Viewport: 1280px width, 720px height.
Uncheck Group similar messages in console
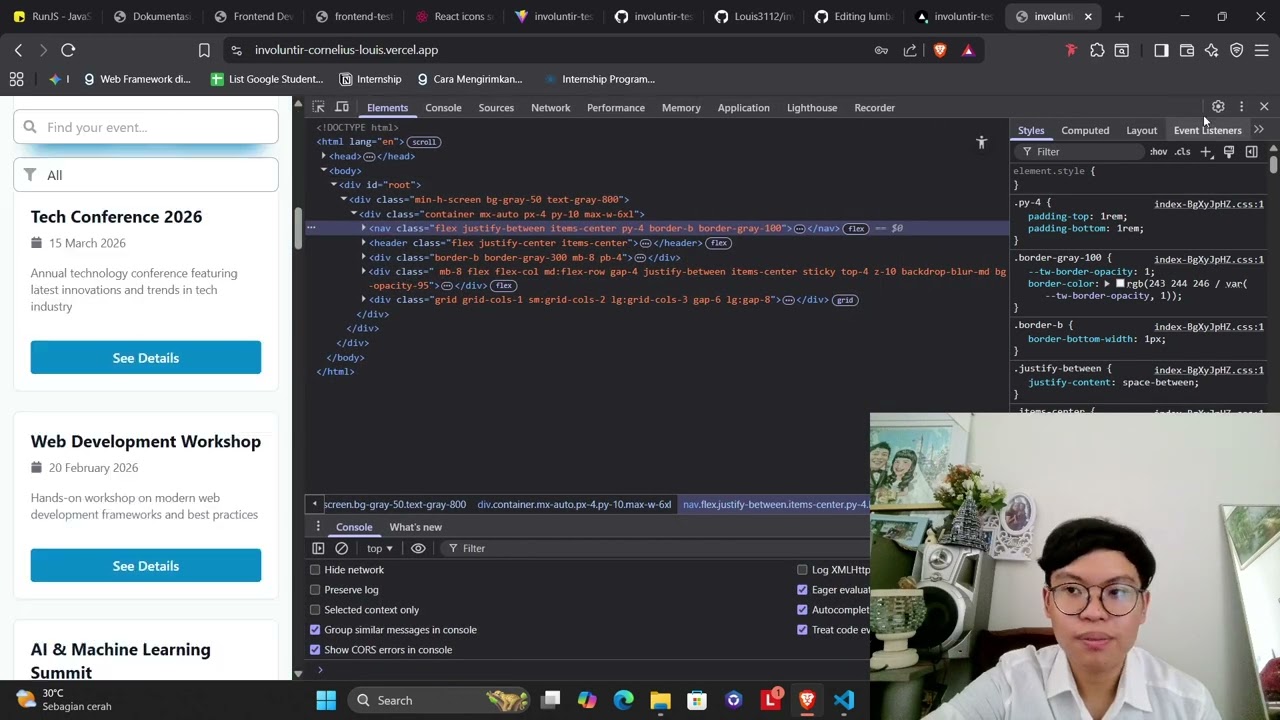315,630
